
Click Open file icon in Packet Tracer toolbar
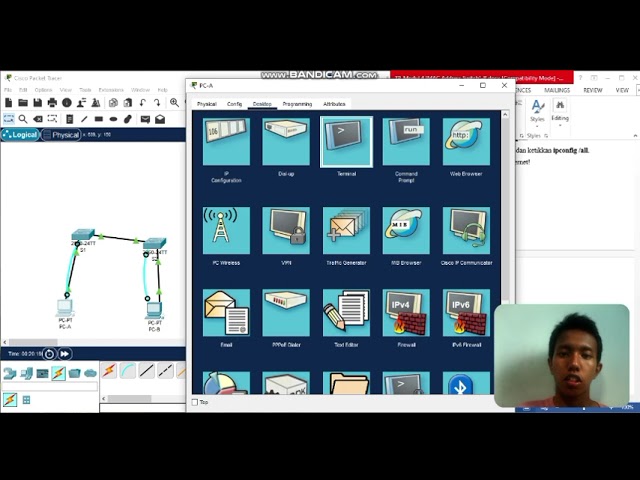[23, 103]
